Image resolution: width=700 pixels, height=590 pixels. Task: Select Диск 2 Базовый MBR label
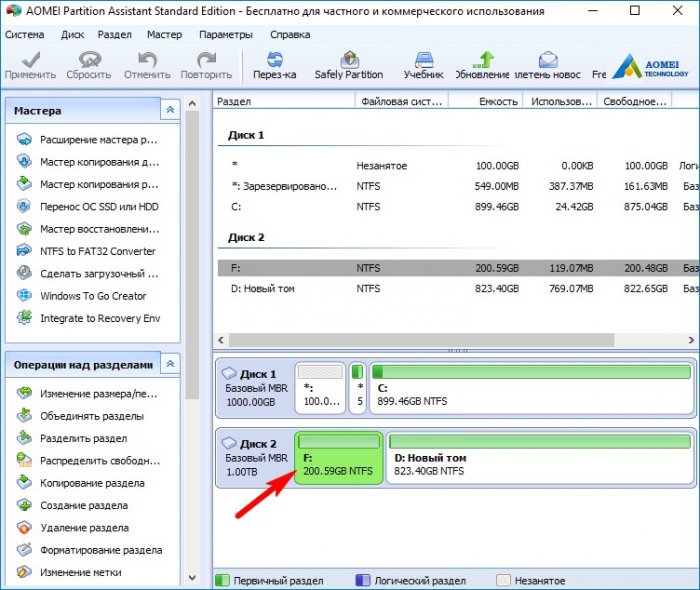254,458
